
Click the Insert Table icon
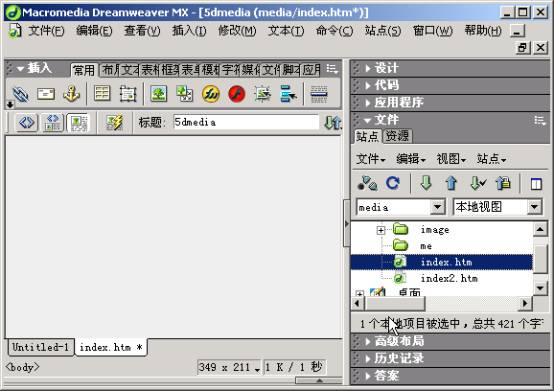tap(102, 94)
